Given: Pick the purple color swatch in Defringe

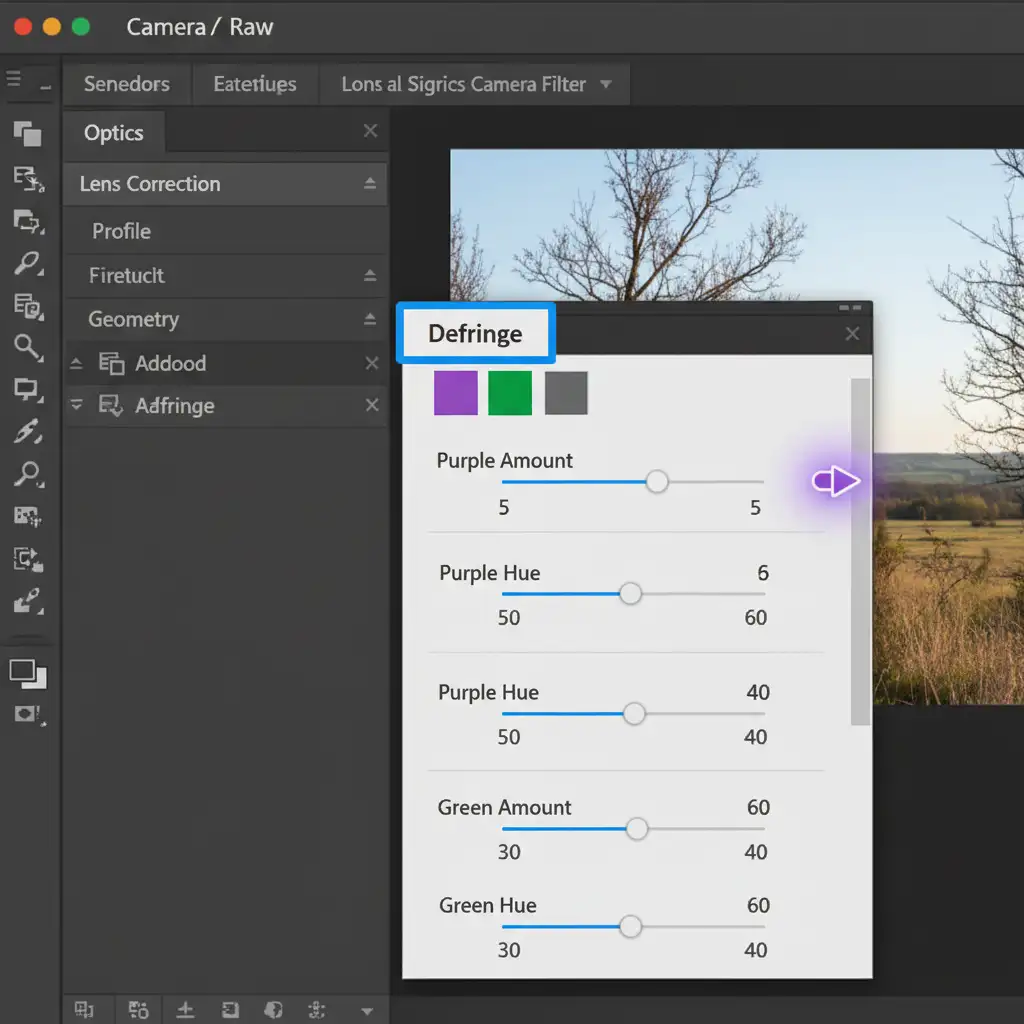Looking at the screenshot, I should pos(456,393).
